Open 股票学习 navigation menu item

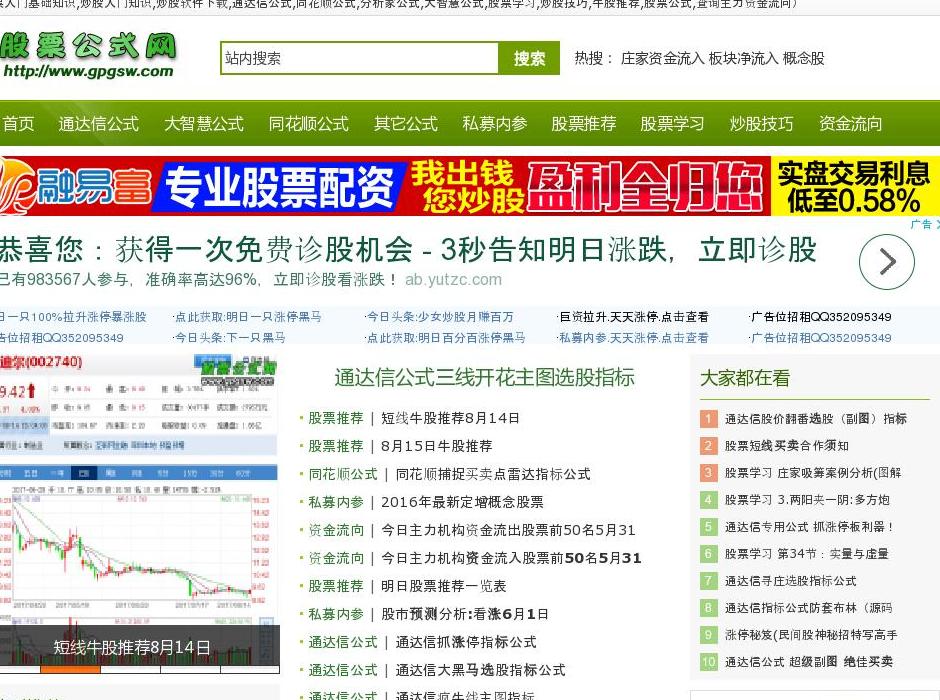(672, 123)
